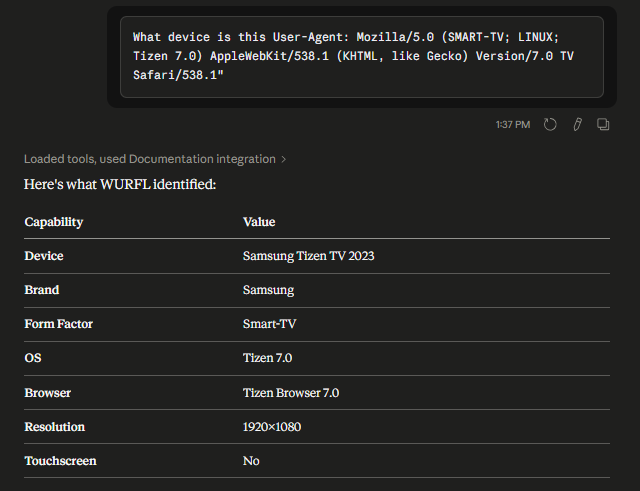
Task: Click the 'Value' column header
Action: tap(259, 222)
